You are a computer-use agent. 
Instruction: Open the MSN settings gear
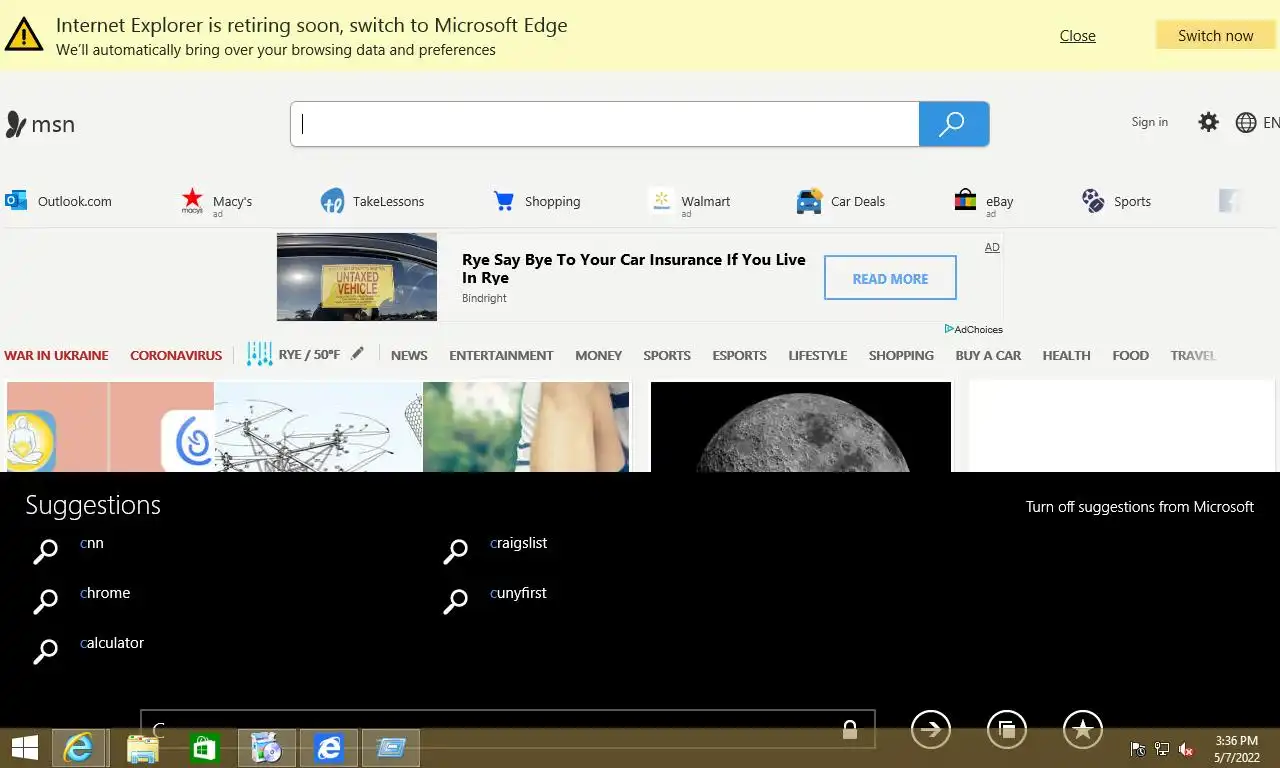[x=1208, y=122]
